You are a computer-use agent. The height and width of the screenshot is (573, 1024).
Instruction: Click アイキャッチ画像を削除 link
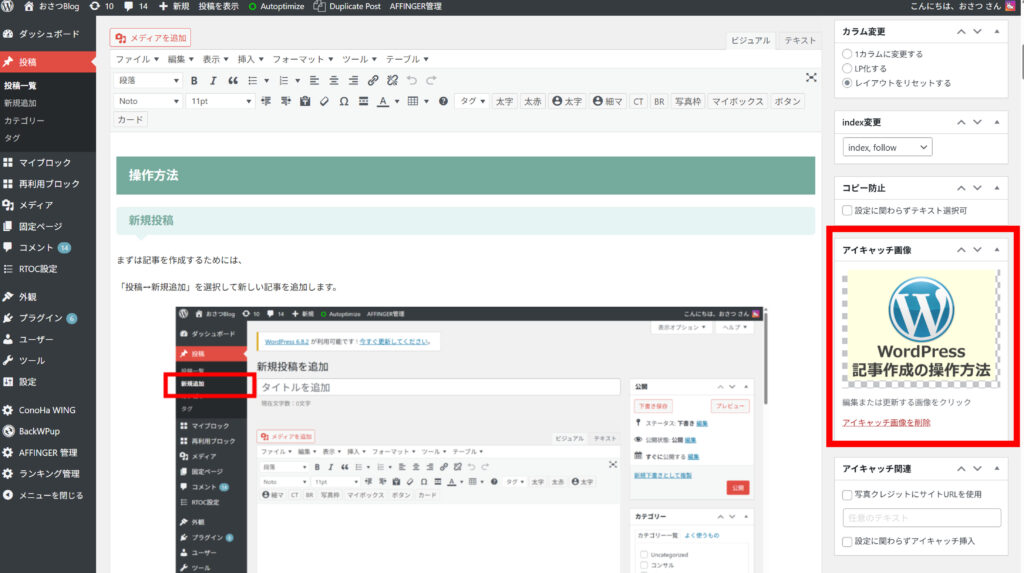[886, 423]
